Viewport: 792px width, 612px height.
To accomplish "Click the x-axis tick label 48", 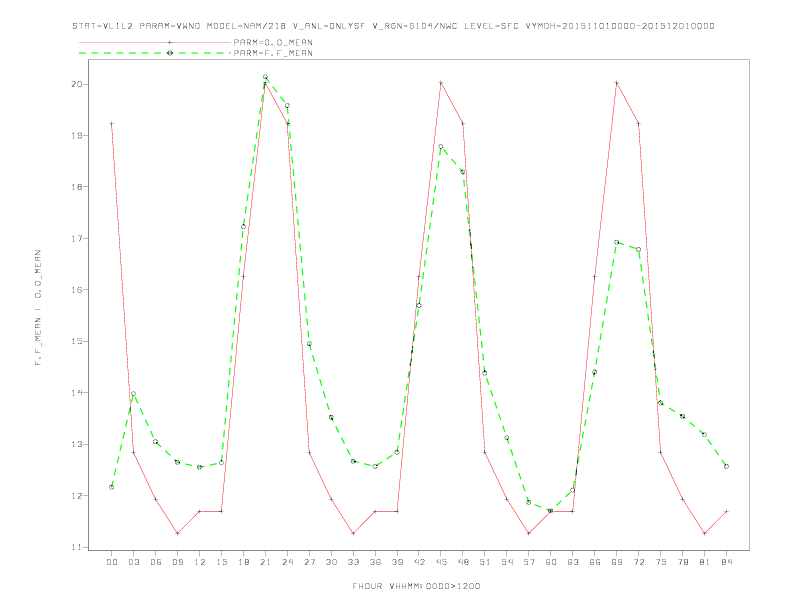I will [463, 562].
